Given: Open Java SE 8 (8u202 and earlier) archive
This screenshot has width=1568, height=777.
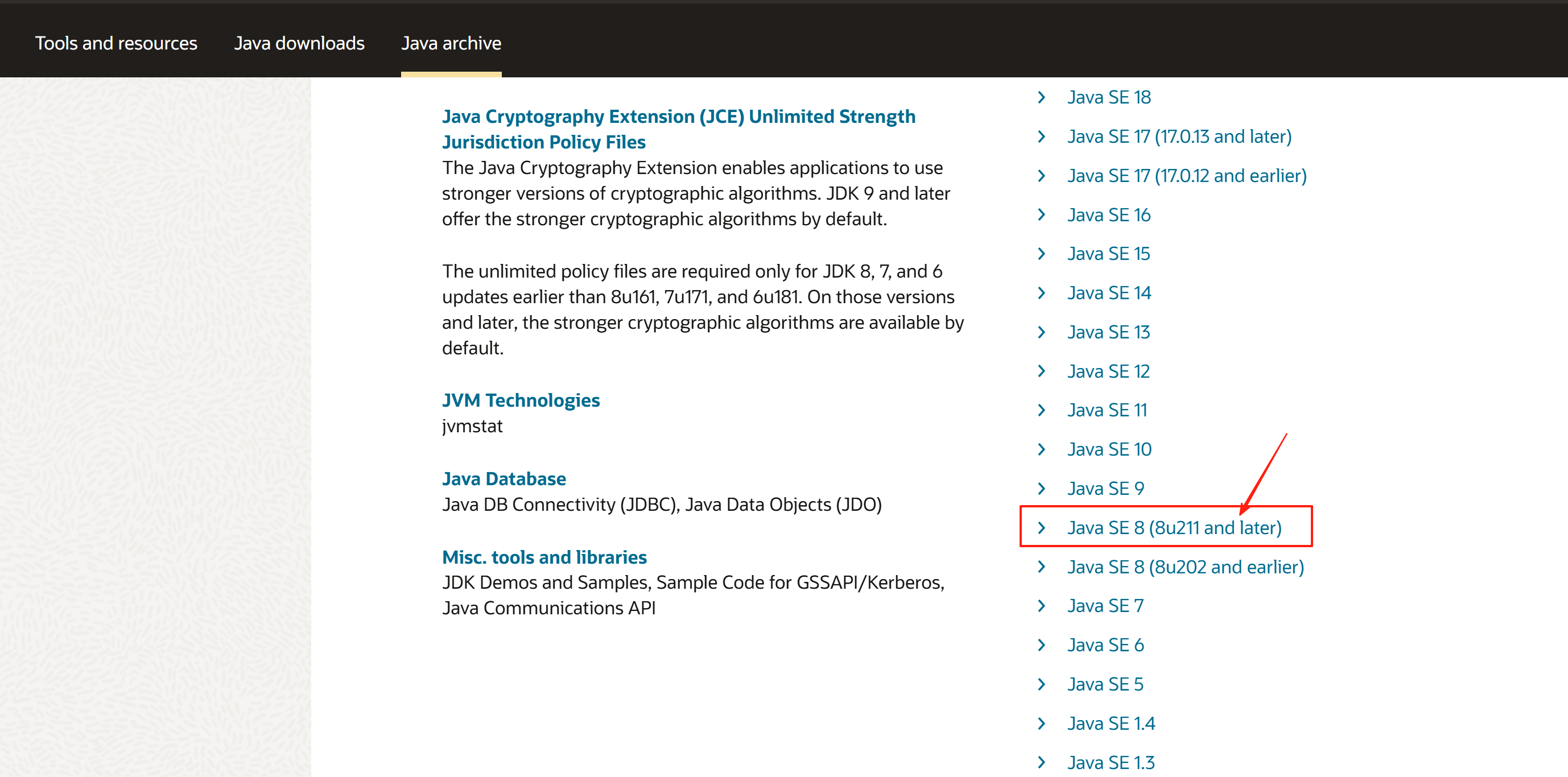Looking at the screenshot, I should point(1185,567).
